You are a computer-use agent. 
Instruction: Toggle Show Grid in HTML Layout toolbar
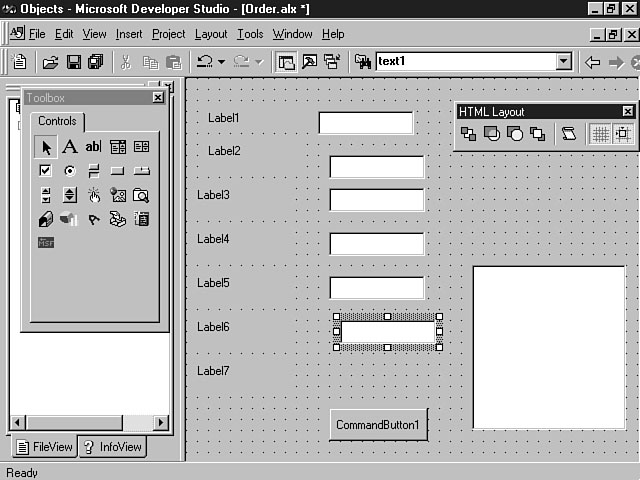tap(600, 134)
